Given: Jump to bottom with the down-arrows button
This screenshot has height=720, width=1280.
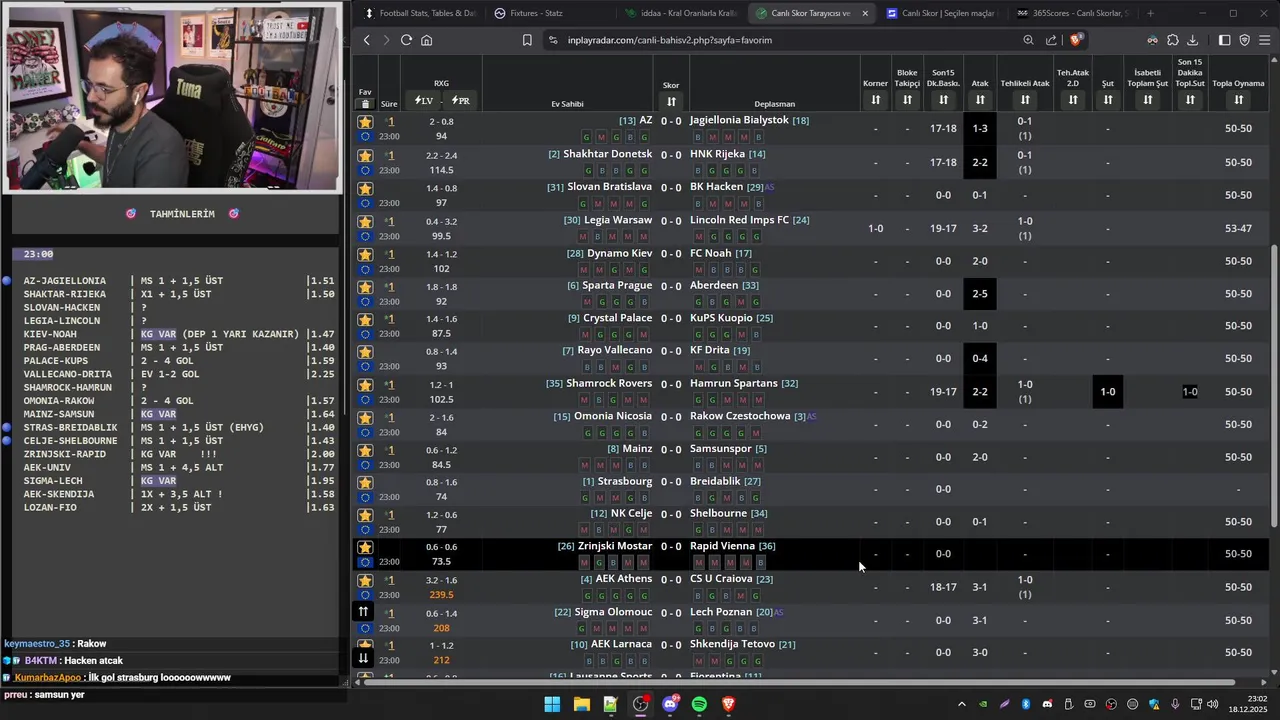Looking at the screenshot, I should (364, 657).
